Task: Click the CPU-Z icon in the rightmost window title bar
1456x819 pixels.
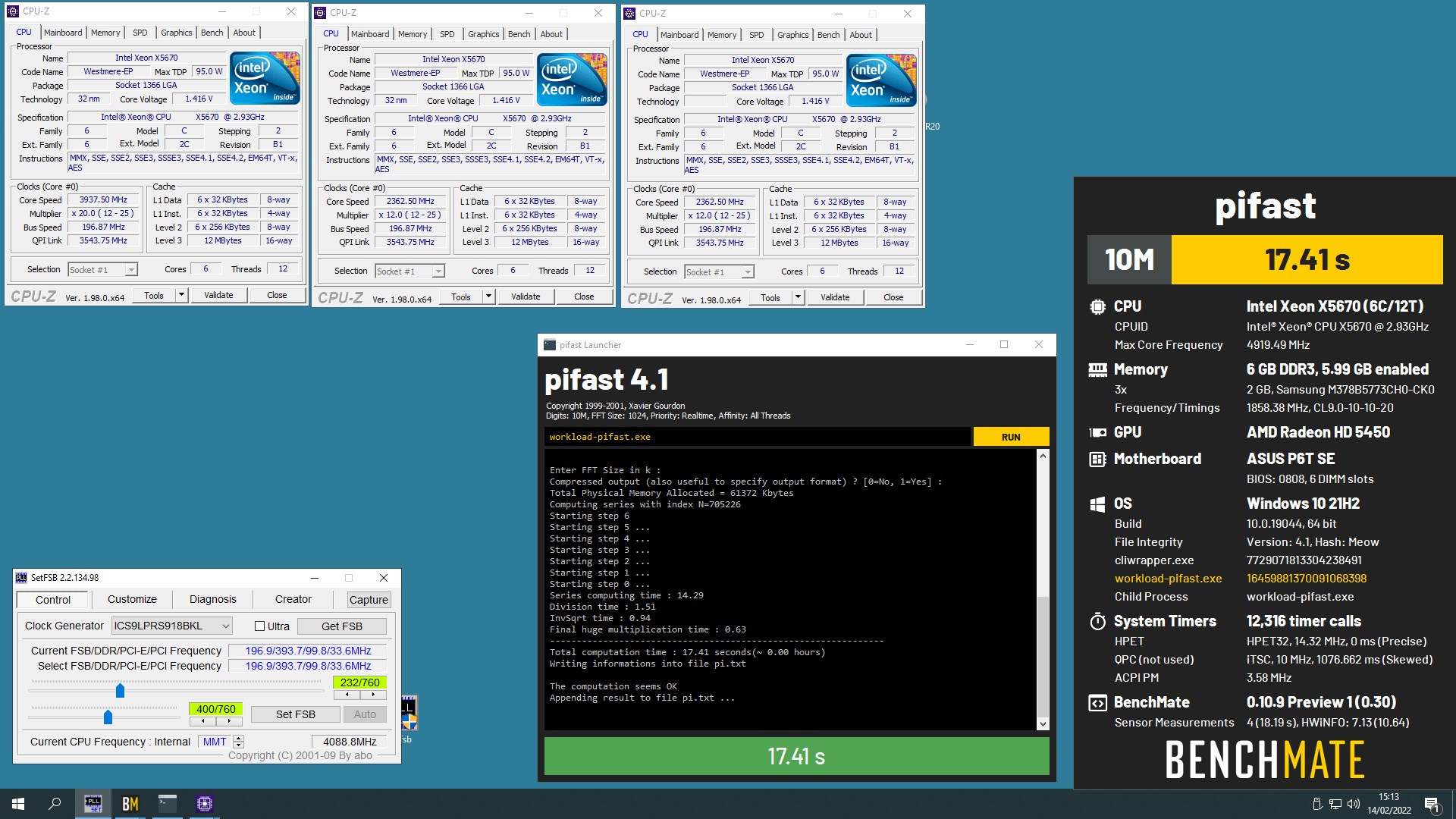Action: 629,14
